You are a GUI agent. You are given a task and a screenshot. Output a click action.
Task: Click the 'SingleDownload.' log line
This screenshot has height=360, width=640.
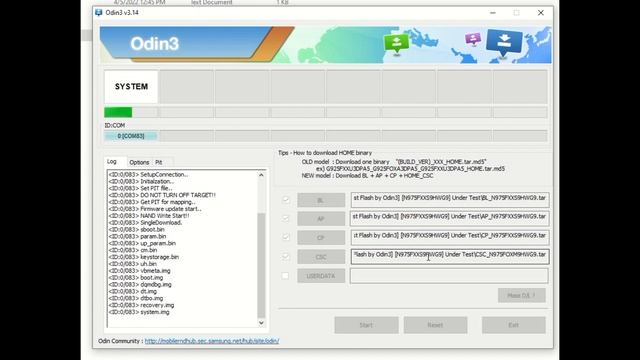point(145,223)
